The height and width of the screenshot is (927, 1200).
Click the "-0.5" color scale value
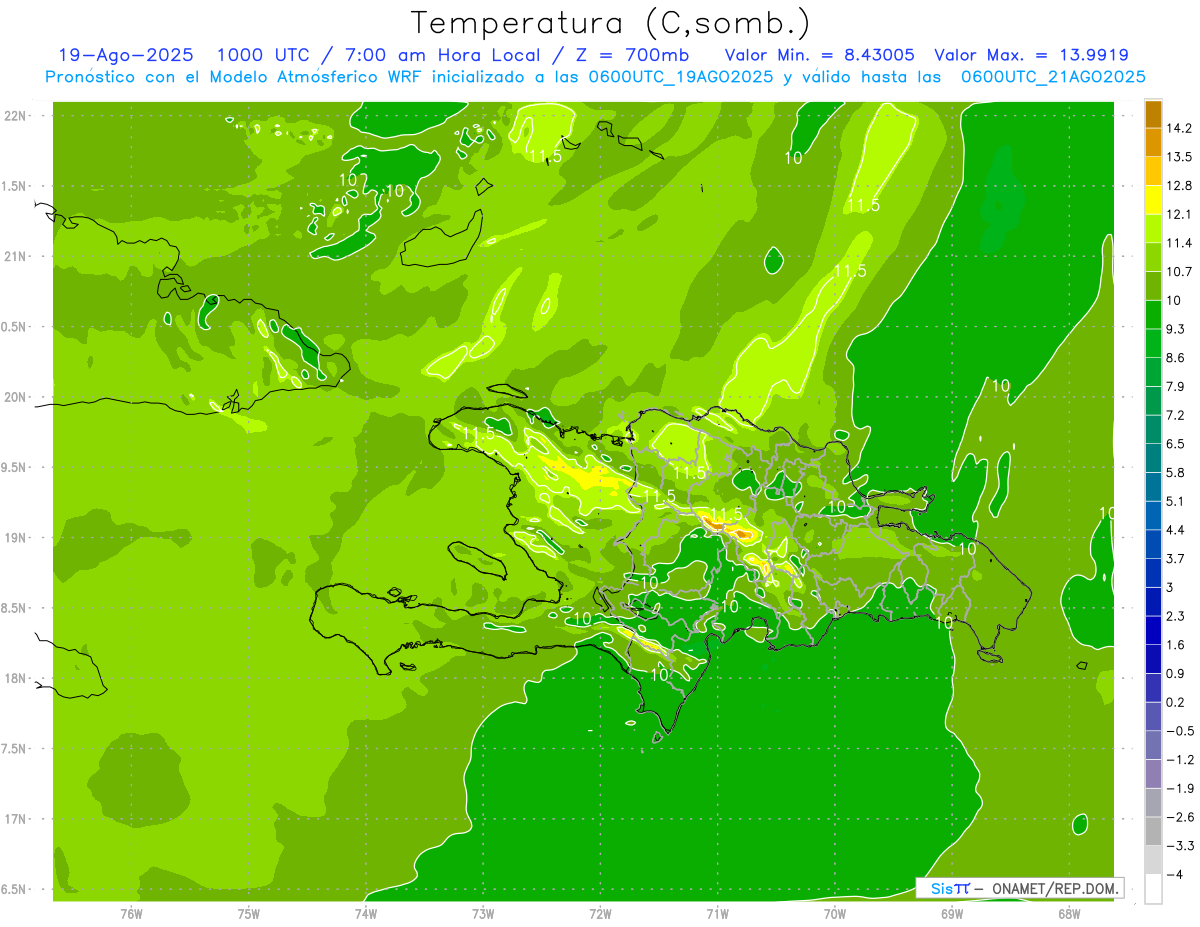tap(1178, 731)
